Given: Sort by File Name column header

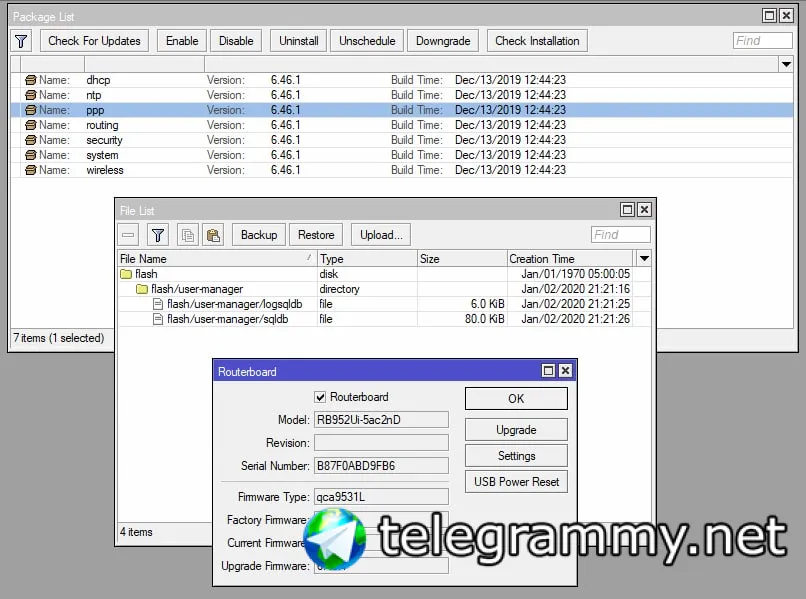Looking at the screenshot, I should pyautogui.click(x=217, y=259).
